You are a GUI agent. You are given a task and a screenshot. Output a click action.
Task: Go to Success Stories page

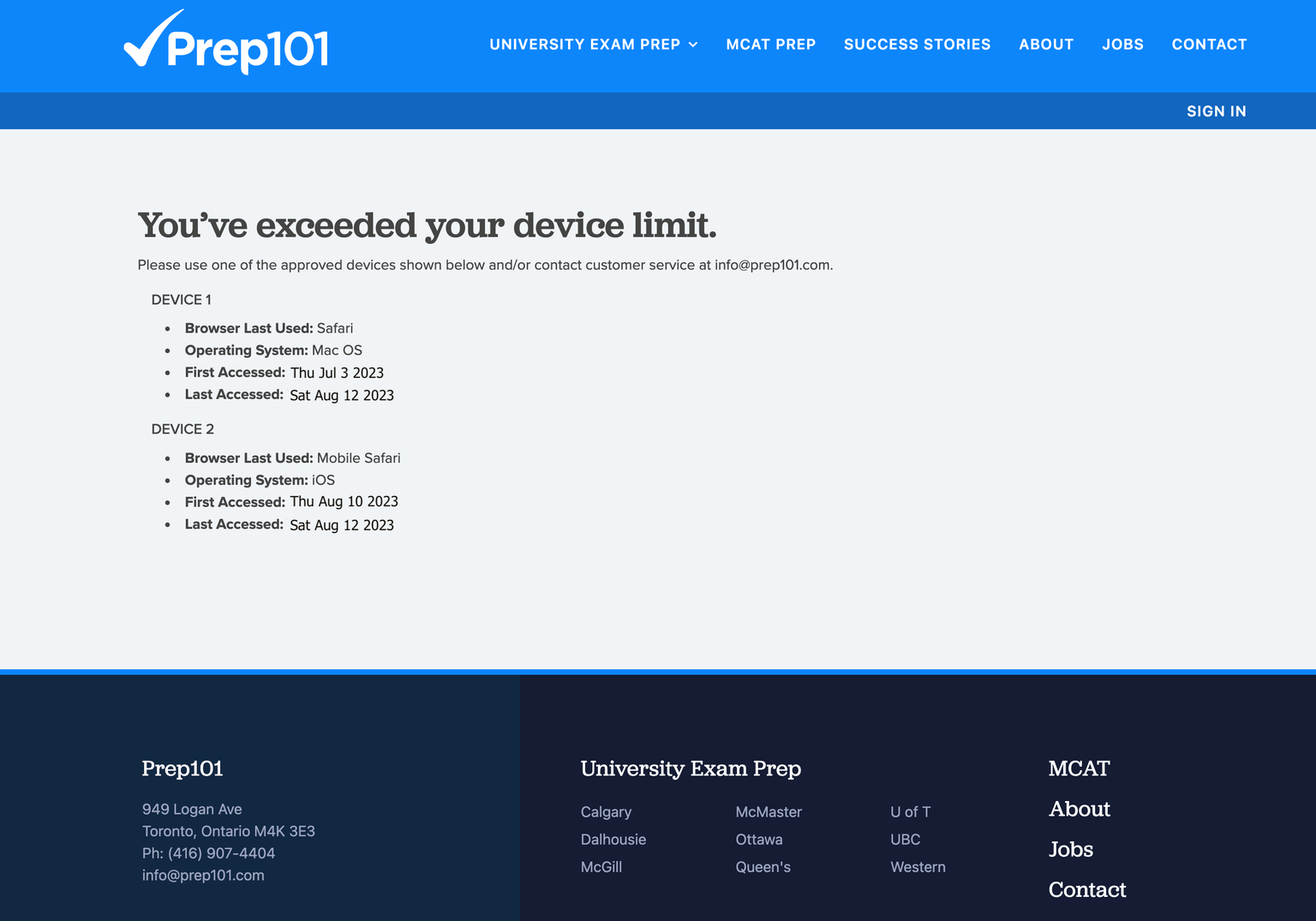click(x=917, y=45)
